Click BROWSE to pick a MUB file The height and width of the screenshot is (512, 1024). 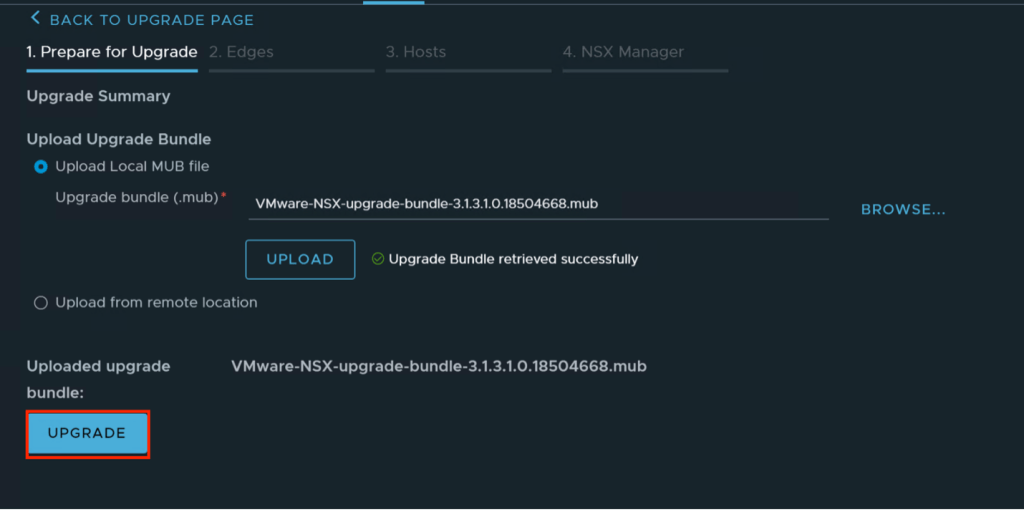[903, 210]
